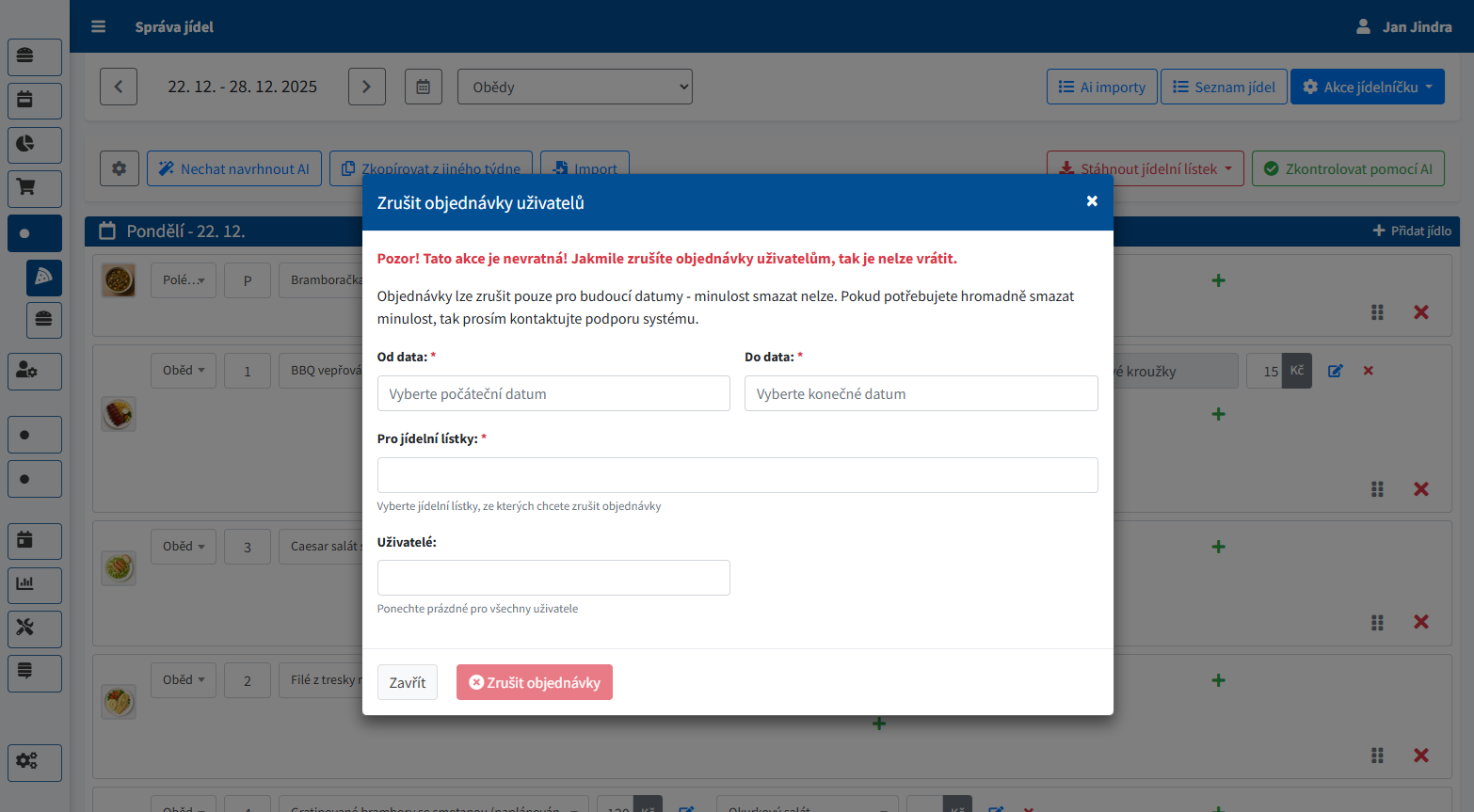
Task: Open Seznam jídel list
Action: click(x=1224, y=87)
